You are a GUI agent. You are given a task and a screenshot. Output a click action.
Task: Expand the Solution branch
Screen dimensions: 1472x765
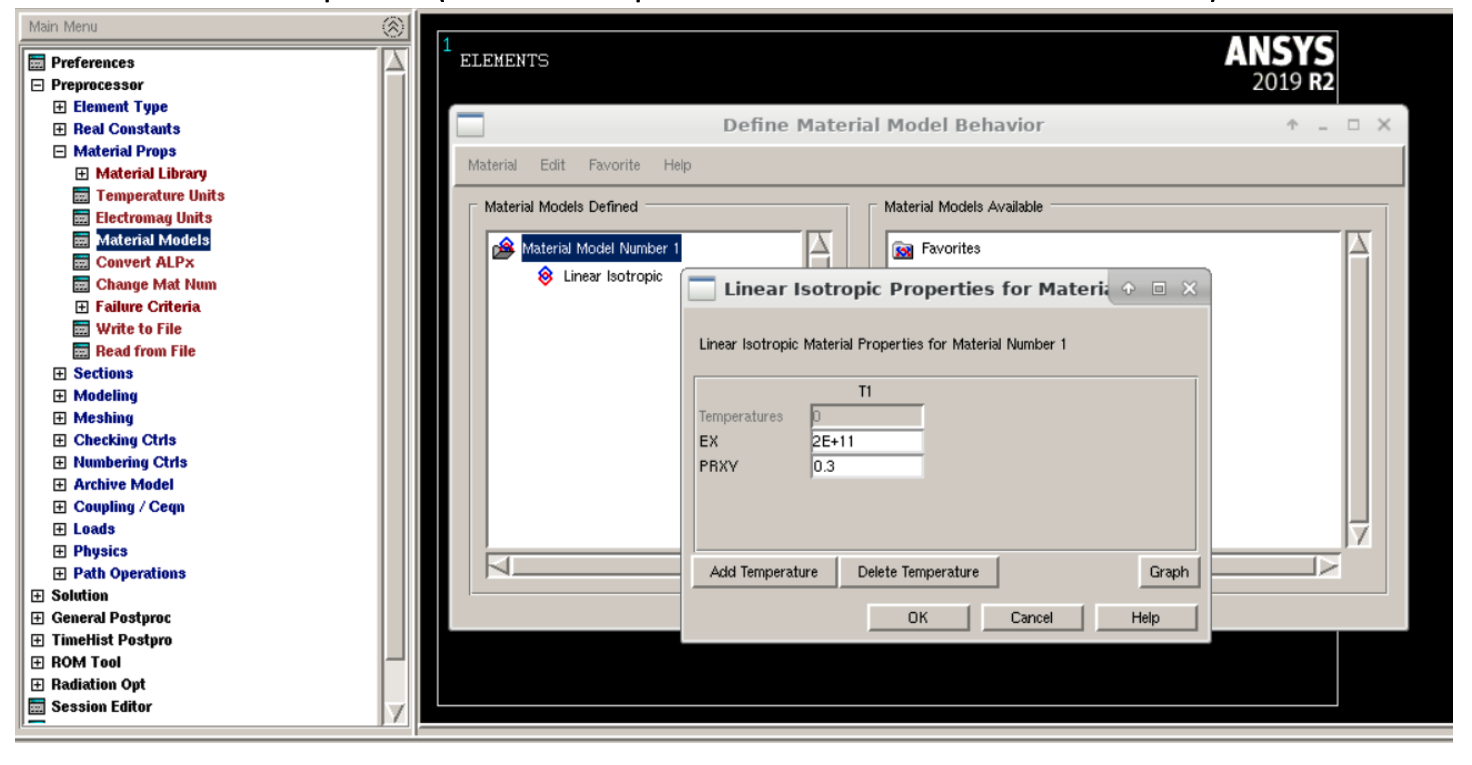tap(38, 595)
